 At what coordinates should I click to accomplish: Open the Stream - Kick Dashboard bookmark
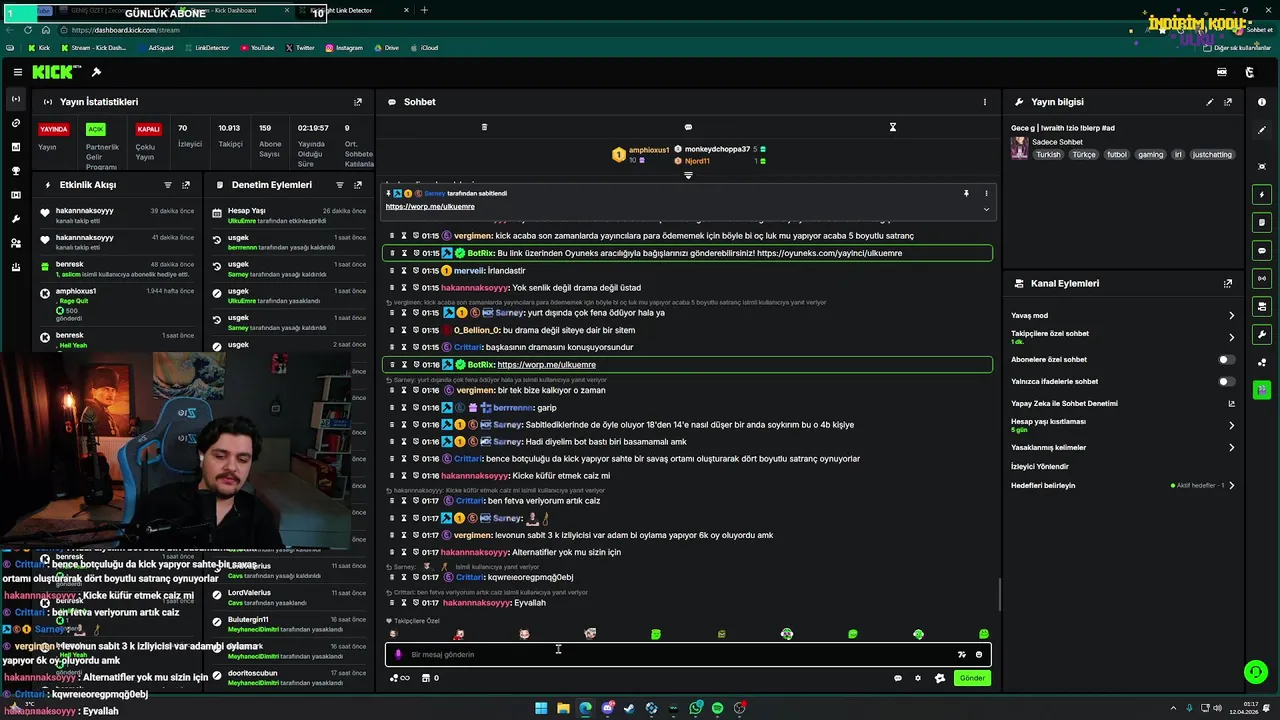point(94,48)
